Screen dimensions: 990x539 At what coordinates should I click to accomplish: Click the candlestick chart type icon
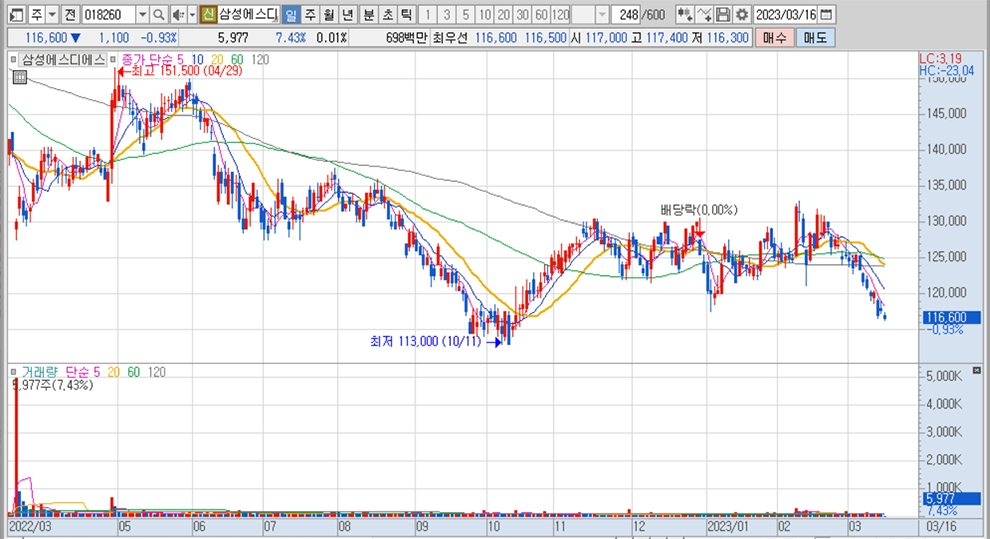click(x=684, y=15)
